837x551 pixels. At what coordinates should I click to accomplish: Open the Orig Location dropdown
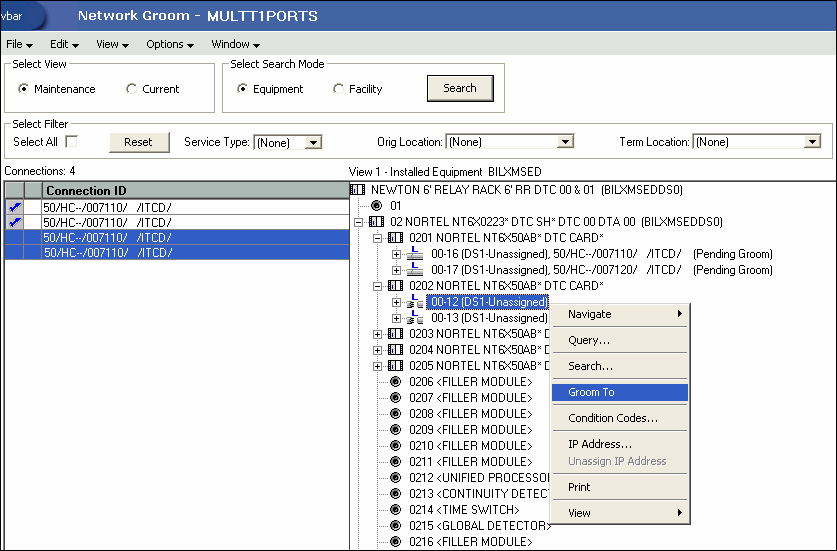coord(565,143)
